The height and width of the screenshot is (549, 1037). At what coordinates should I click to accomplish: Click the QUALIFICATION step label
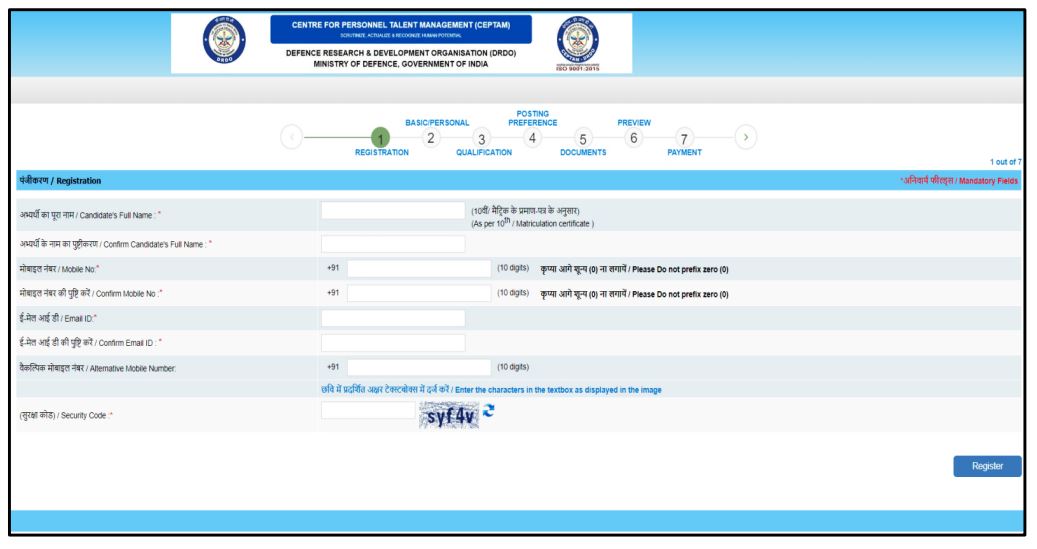(483, 152)
